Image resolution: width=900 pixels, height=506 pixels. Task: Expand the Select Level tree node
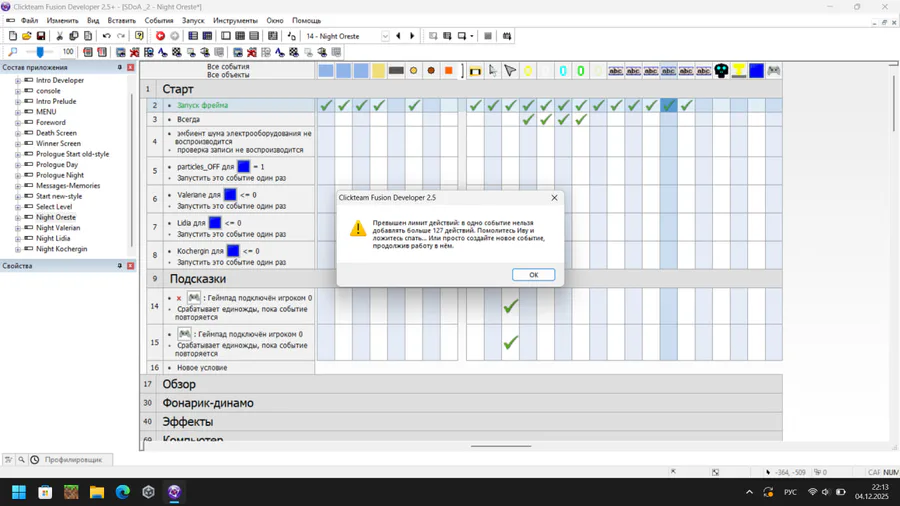[x=18, y=207]
